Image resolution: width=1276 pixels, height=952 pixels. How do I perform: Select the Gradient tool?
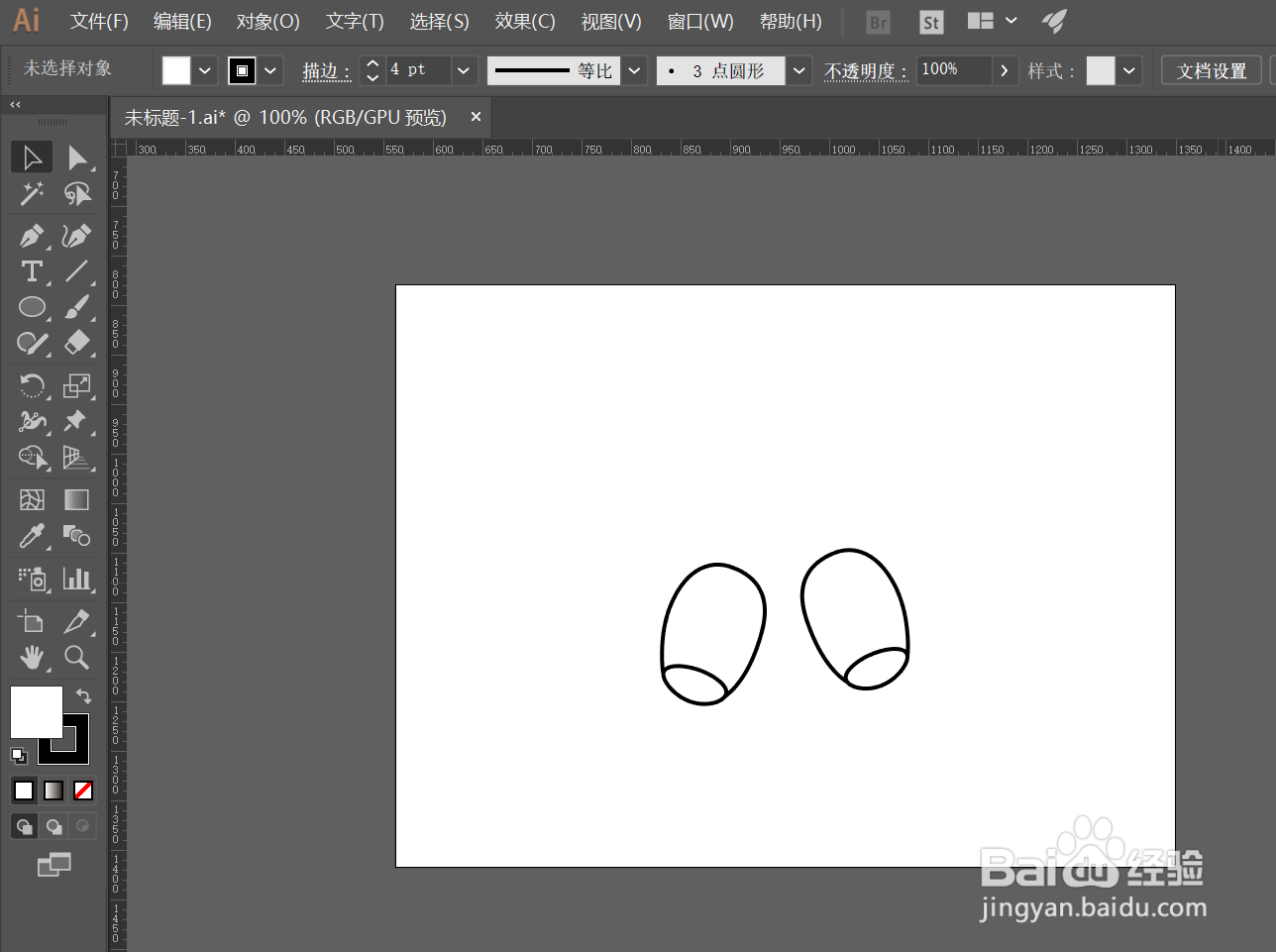pyautogui.click(x=76, y=499)
